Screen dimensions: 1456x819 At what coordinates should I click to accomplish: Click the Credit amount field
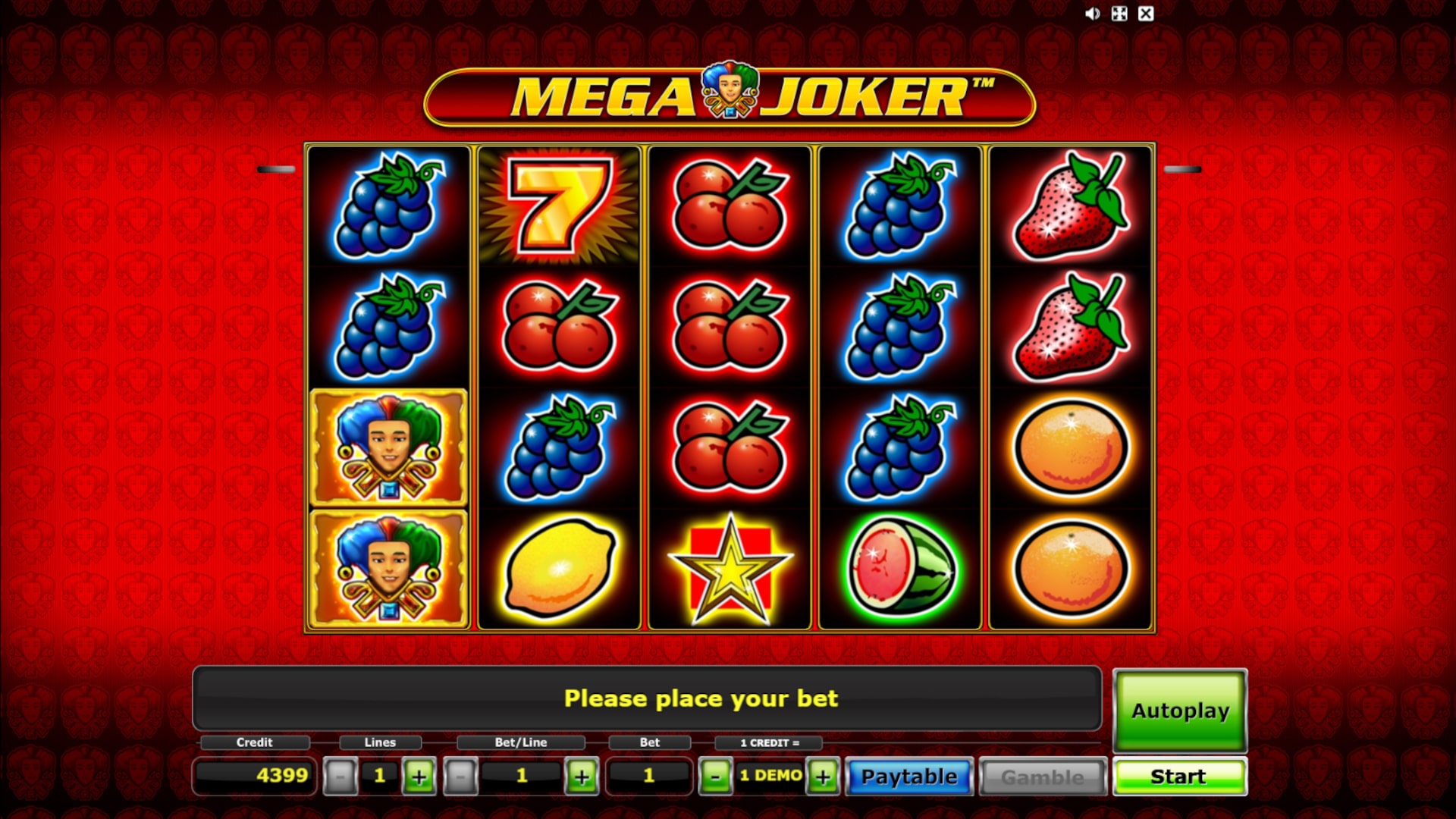255,776
